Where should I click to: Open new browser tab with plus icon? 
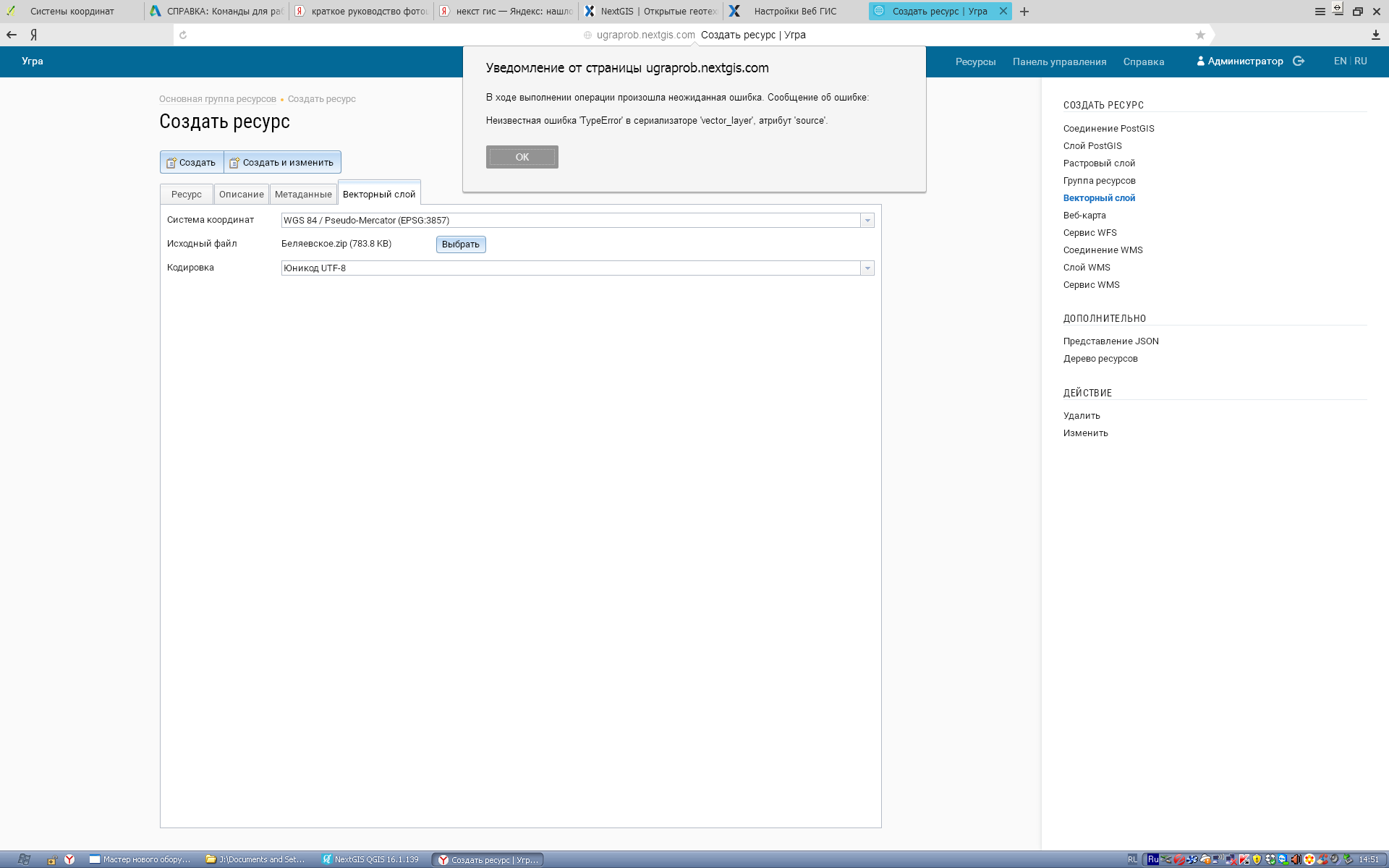coord(1024,12)
